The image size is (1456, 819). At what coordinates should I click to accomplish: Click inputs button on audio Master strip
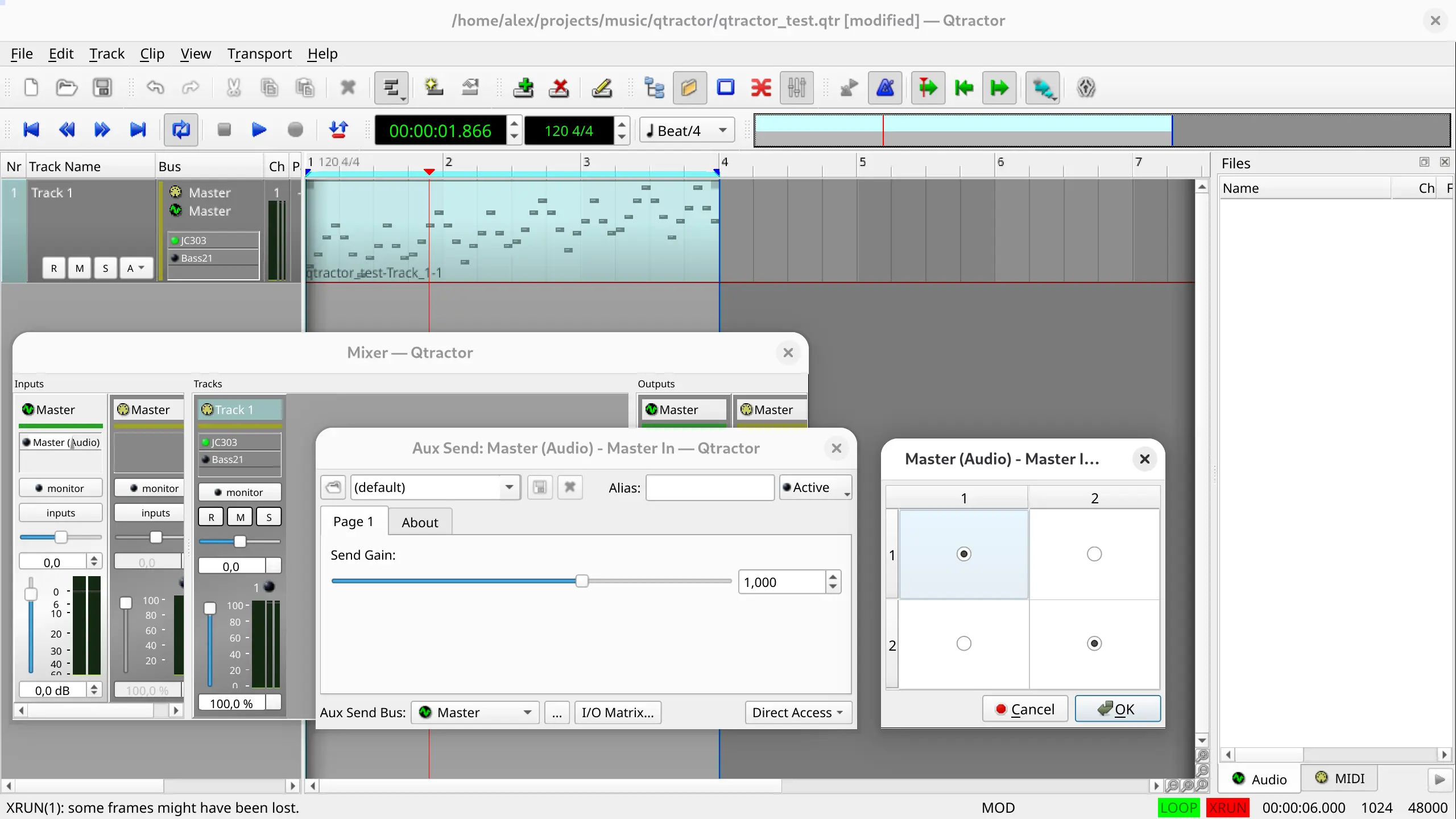tap(60, 512)
